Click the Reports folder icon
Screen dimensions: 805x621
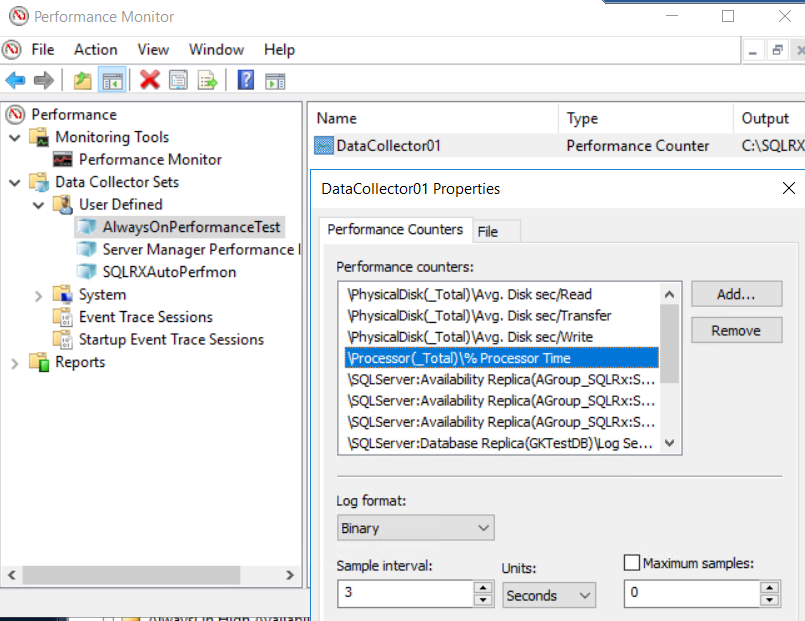pyautogui.click(x=40, y=362)
